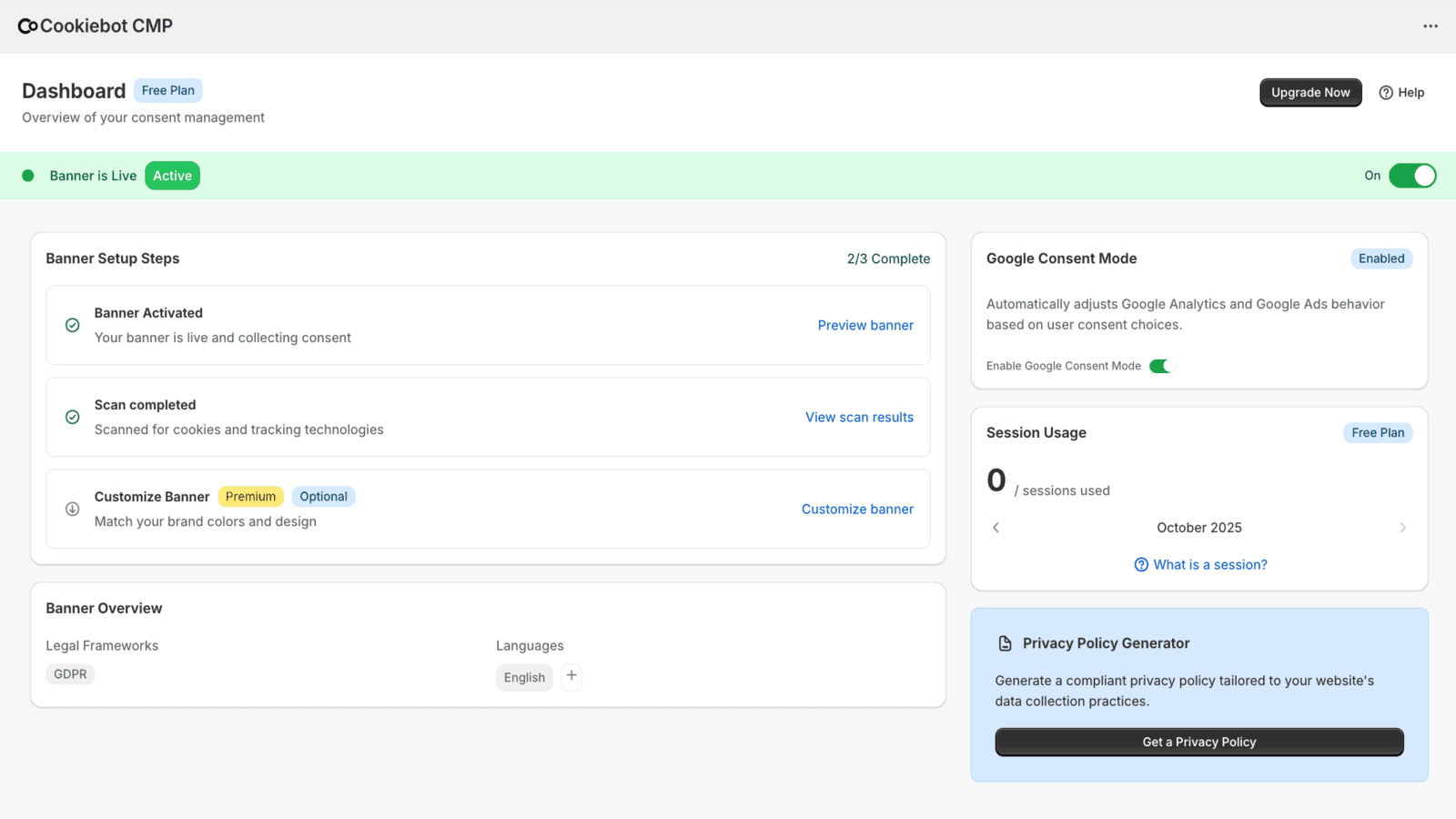This screenshot has width=1456, height=819.
Task: Click the document icon in Privacy Policy Generator
Action: 1005,642
